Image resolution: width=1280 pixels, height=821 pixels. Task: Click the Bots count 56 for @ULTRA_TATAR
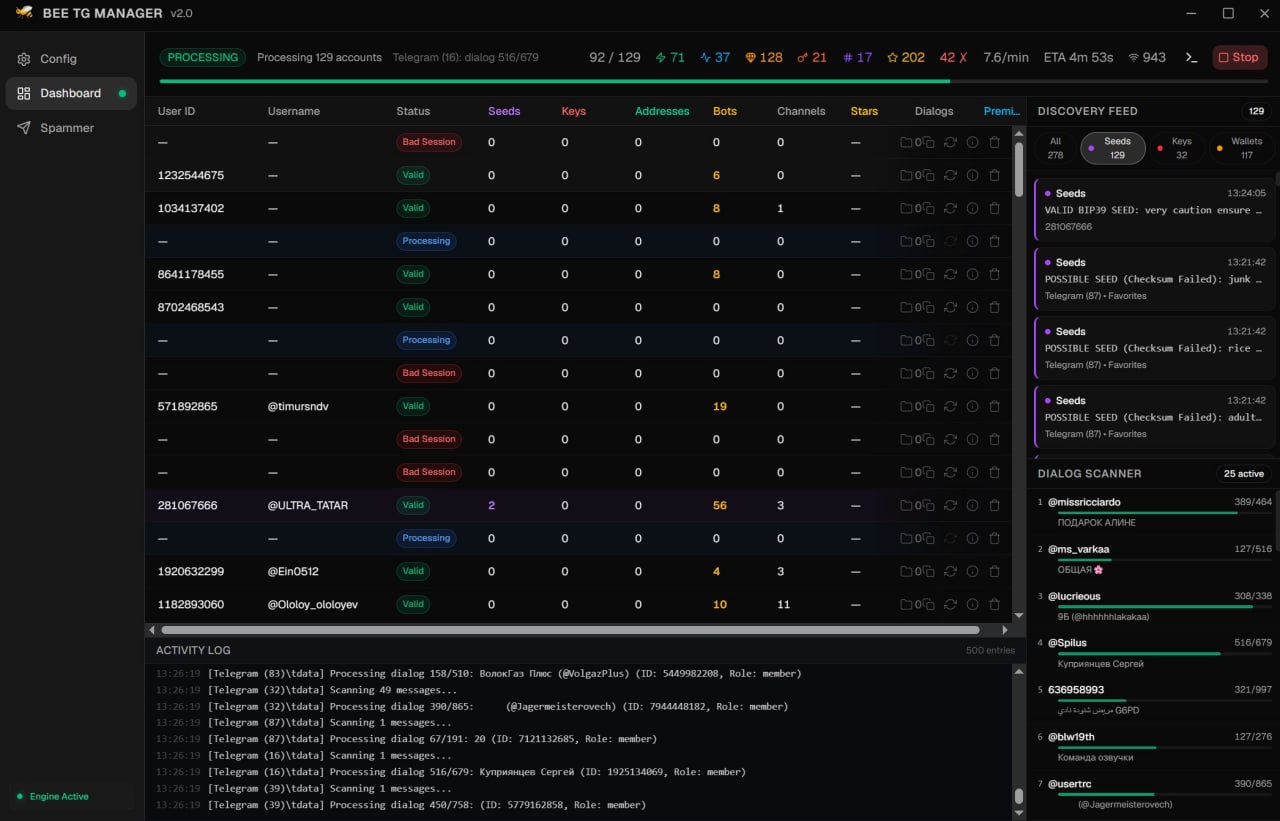point(720,505)
